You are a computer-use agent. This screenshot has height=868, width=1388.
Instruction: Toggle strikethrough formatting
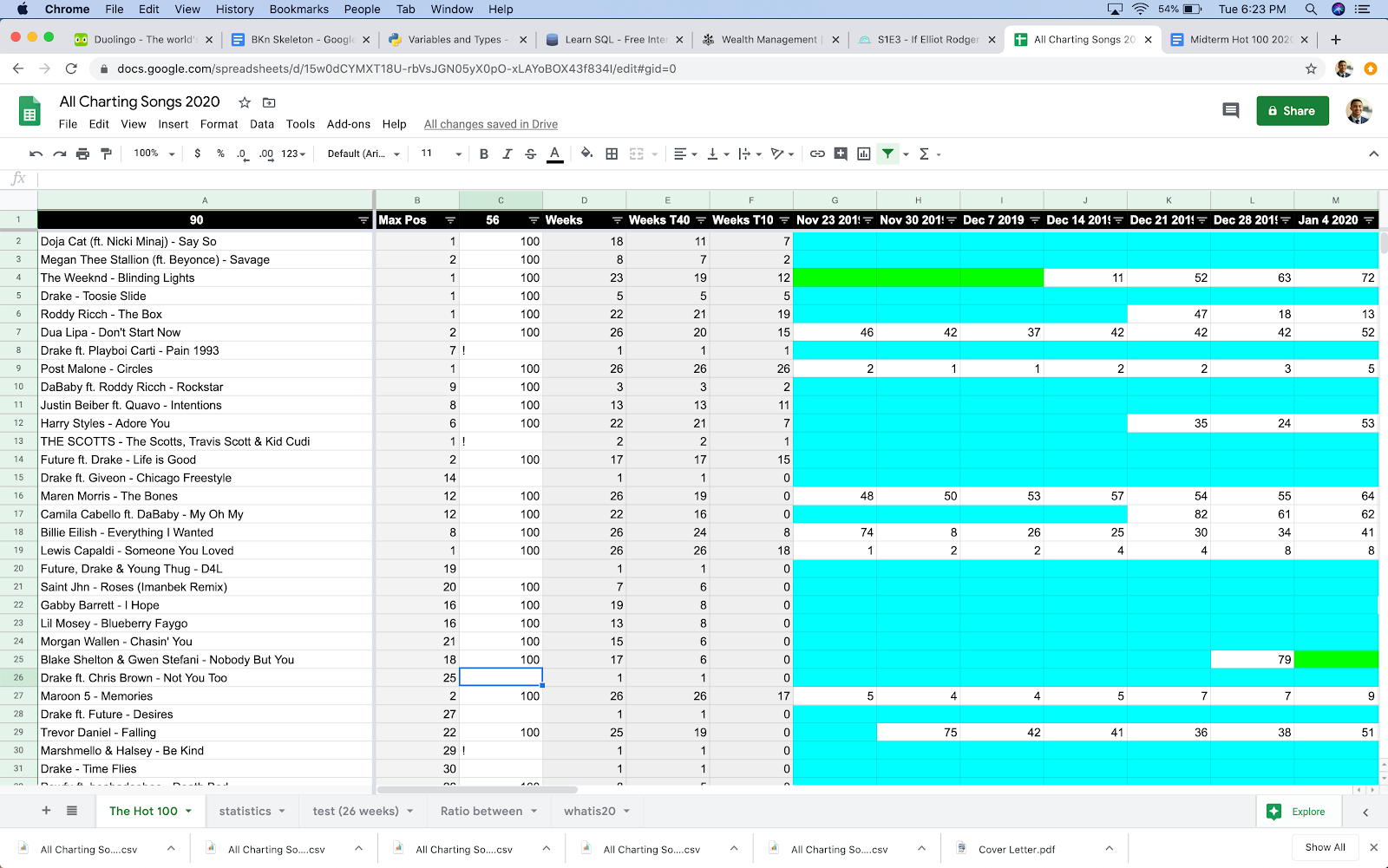[531, 153]
